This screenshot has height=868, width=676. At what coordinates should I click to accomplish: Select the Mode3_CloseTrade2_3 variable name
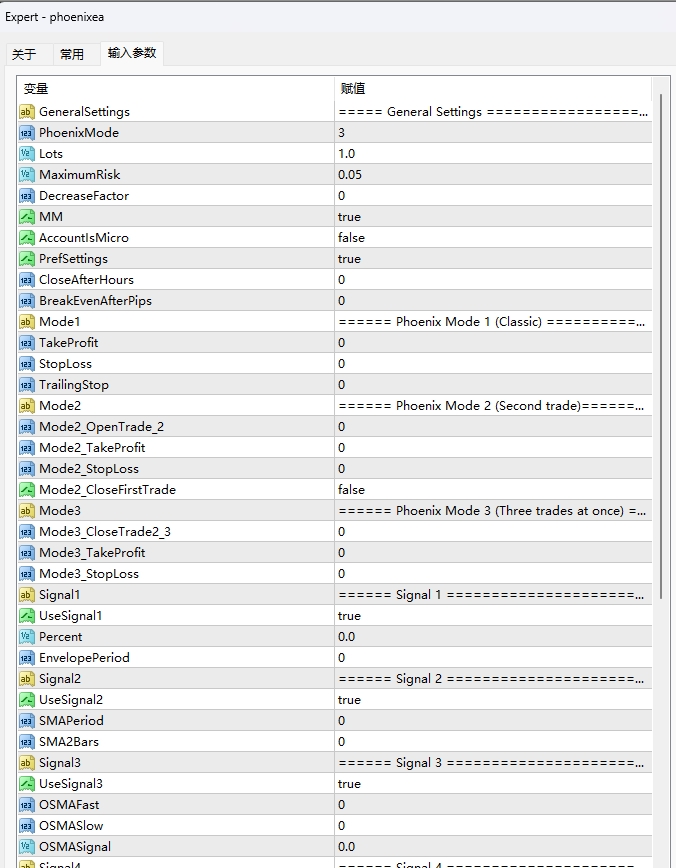tap(105, 532)
